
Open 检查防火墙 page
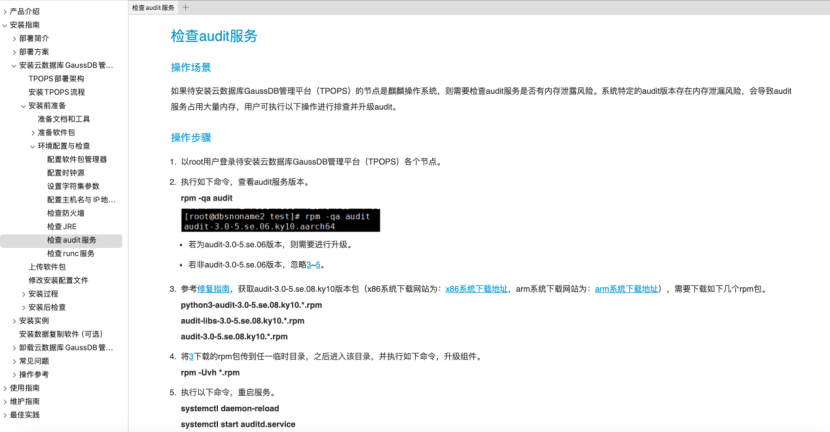(x=66, y=213)
